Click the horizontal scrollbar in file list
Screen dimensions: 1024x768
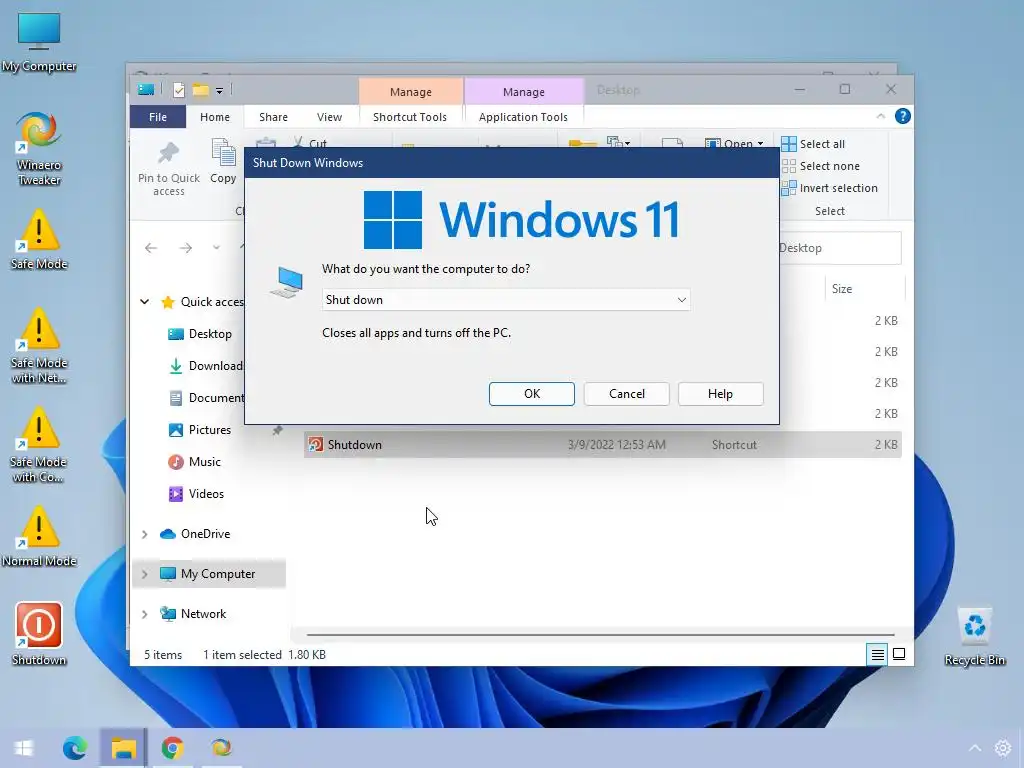[x=600, y=634]
